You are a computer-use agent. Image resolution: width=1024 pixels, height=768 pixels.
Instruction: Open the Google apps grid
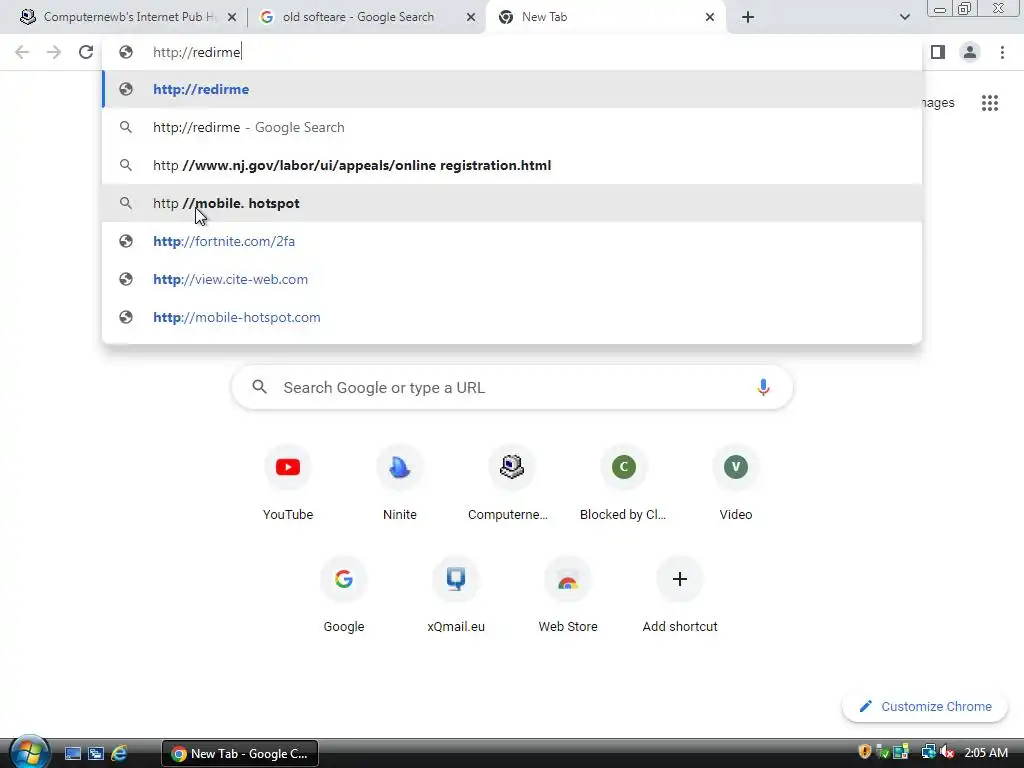pyautogui.click(x=989, y=103)
